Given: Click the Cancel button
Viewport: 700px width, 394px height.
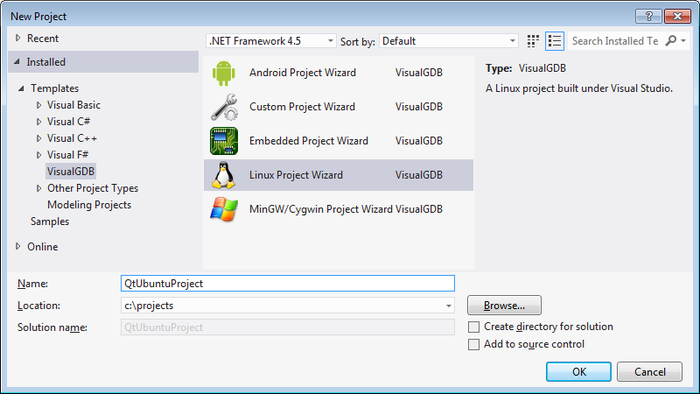Looking at the screenshot, I should (650, 372).
